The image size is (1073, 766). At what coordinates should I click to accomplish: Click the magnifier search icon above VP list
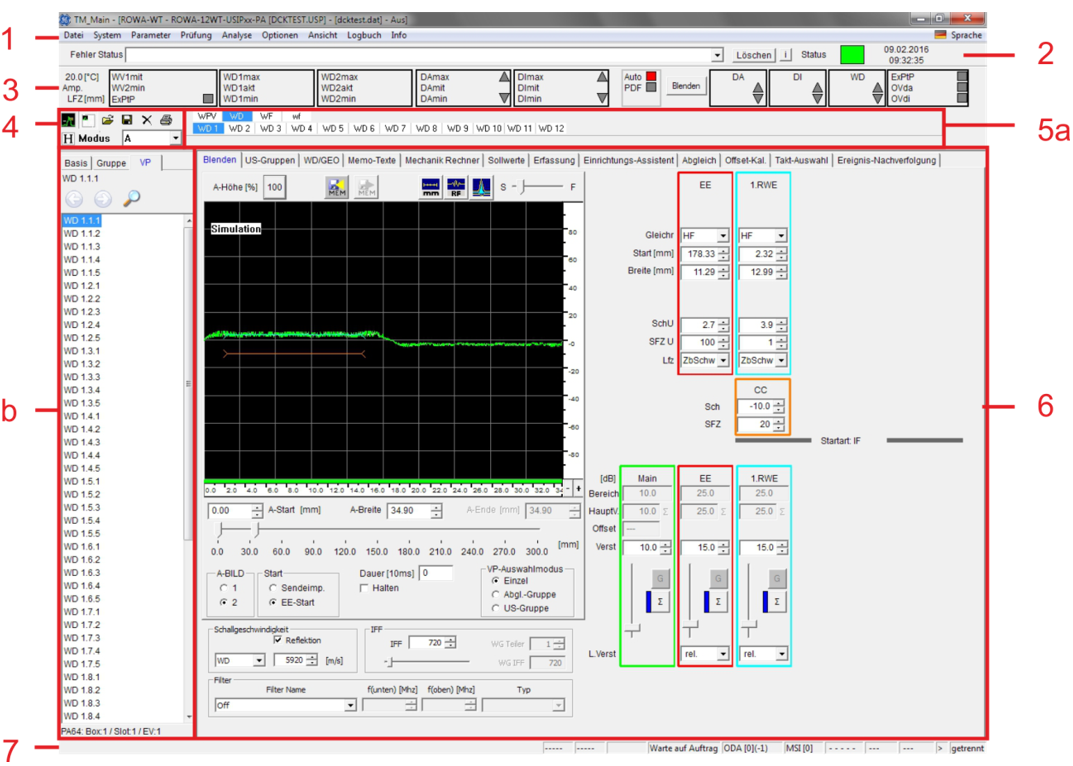(x=131, y=199)
